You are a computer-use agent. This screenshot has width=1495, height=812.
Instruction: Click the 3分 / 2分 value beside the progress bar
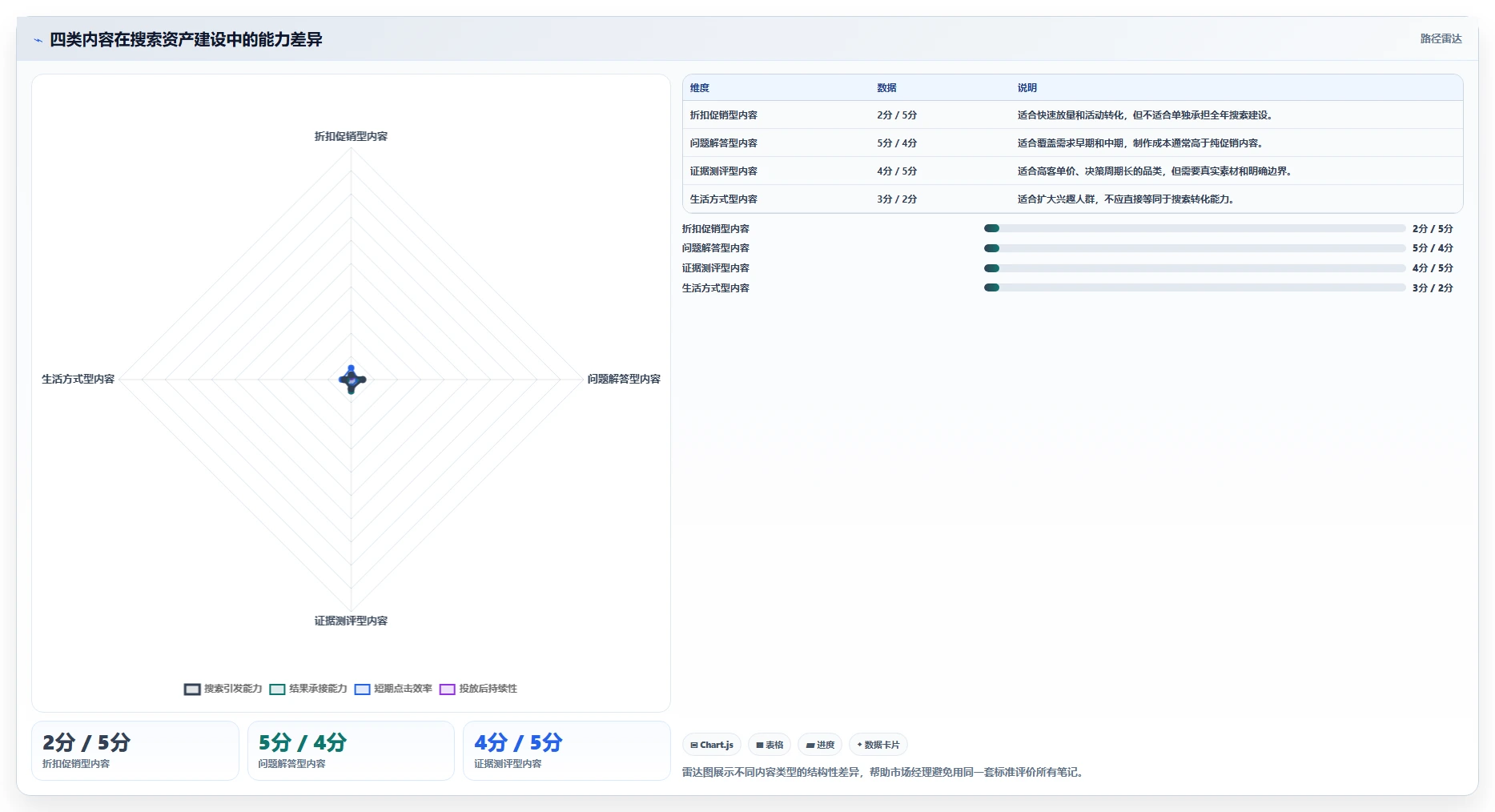click(x=1433, y=288)
